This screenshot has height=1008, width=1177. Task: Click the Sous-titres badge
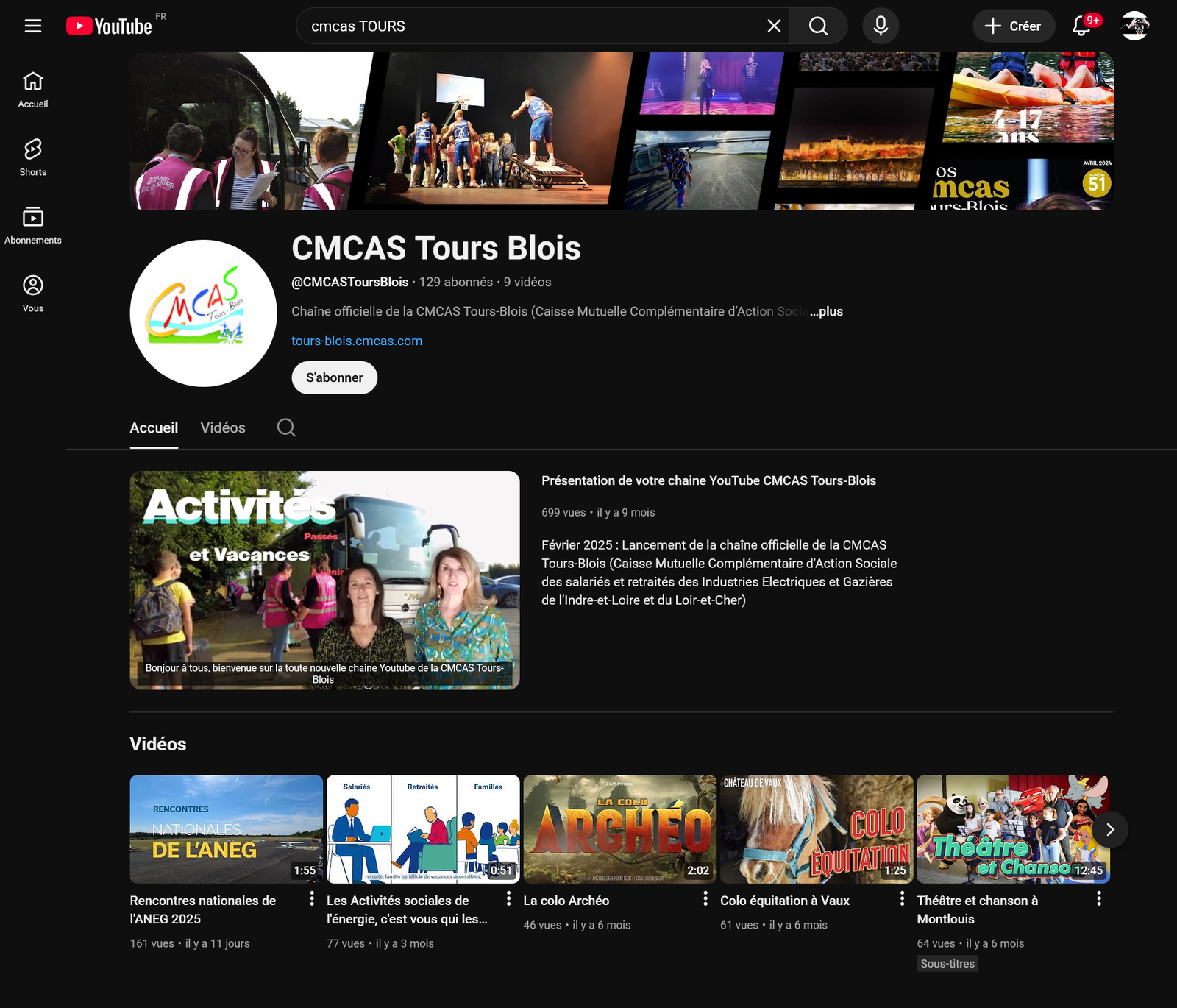(x=947, y=964)
